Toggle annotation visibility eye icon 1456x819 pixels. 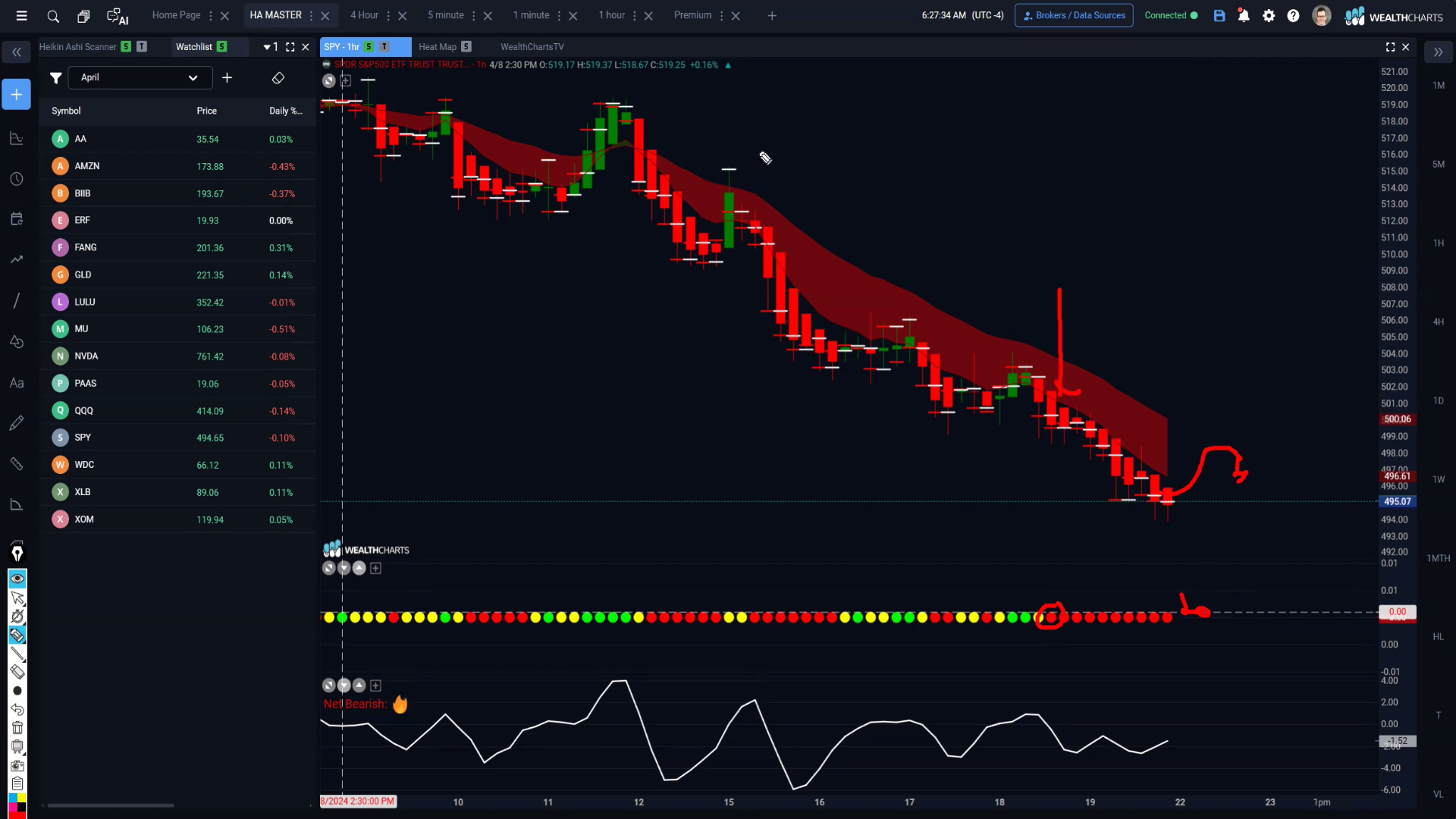[17, 579]
